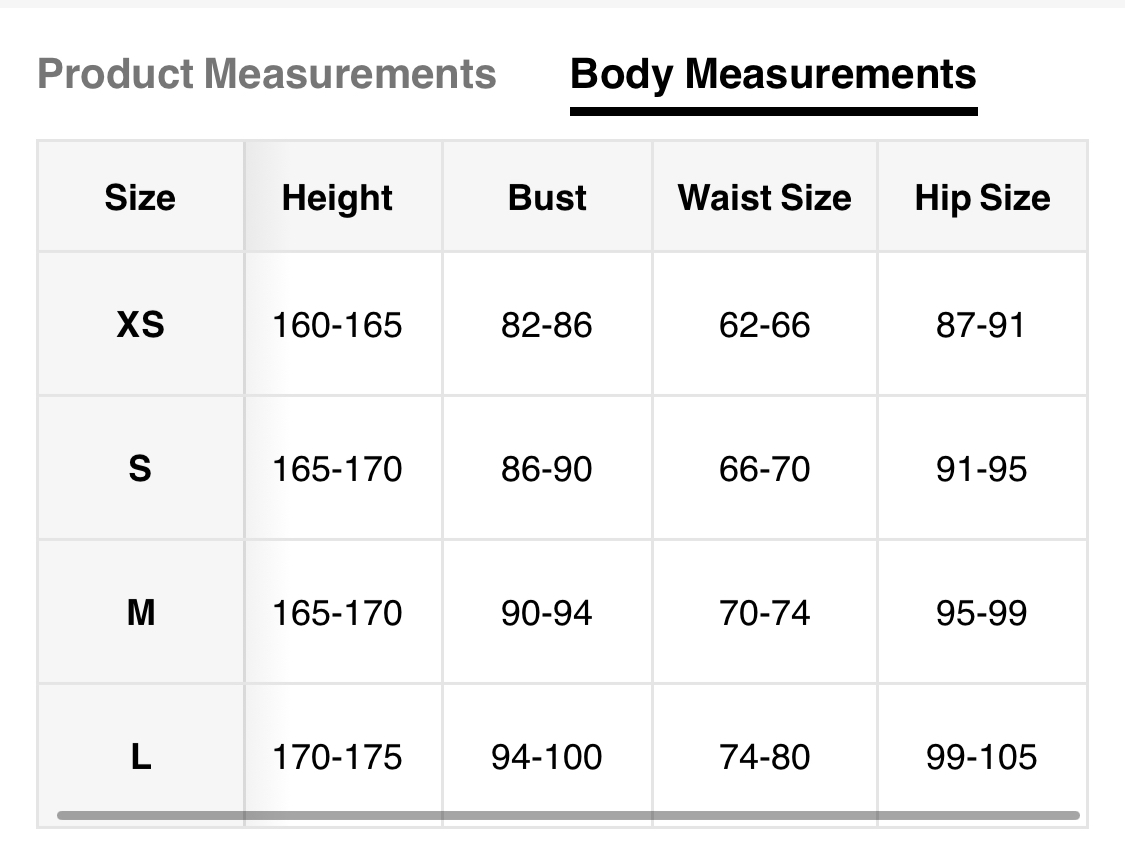This screenshot has width=1125, height=860.
Task: Click the 160-165 height cell
Action: [337, 325]
